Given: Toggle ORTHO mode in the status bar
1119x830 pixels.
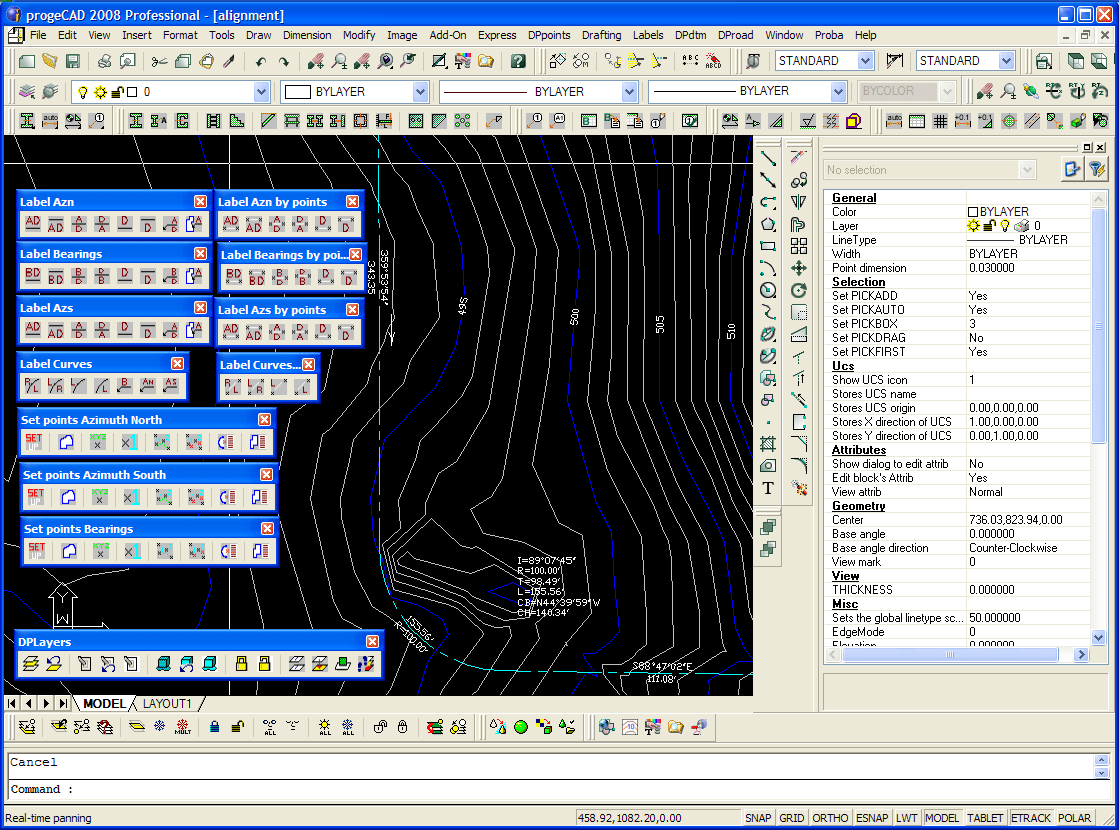Looking at the screenshot, I should [x=829, y=818].
